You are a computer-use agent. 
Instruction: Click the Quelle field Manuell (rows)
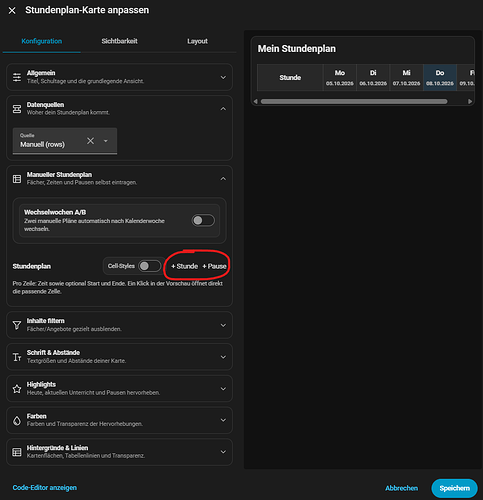click(x=65, y=141)
